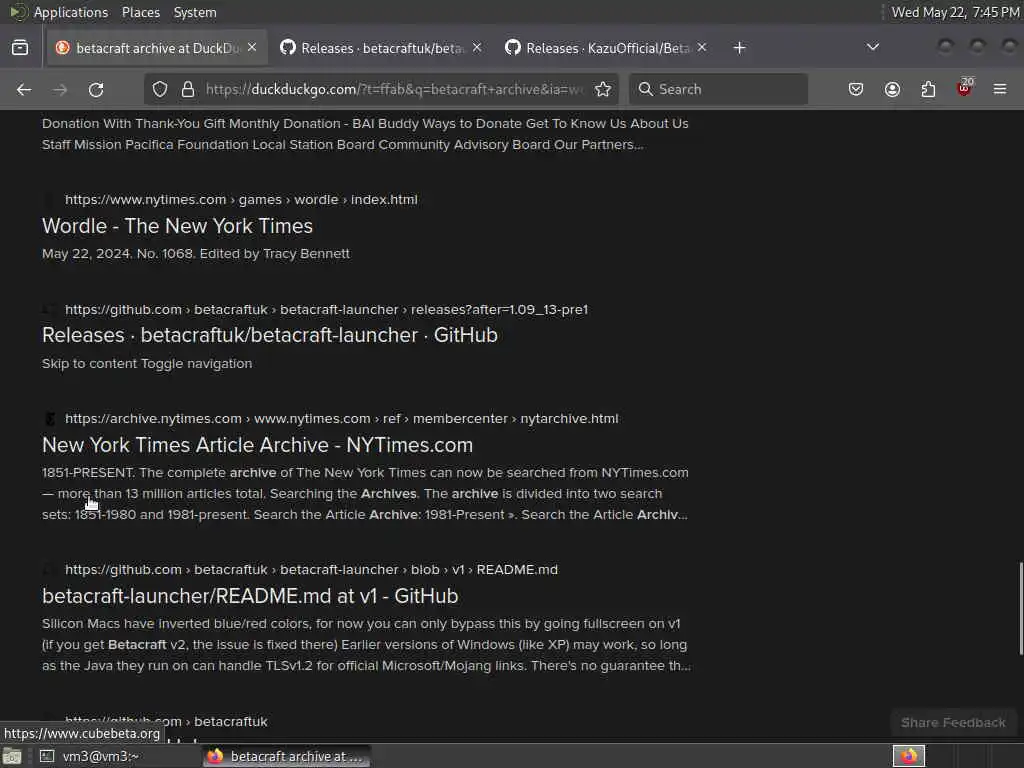
Task: Click 'May 22, 2024. No. 1068' snippet text
Action: coord(118,253)
